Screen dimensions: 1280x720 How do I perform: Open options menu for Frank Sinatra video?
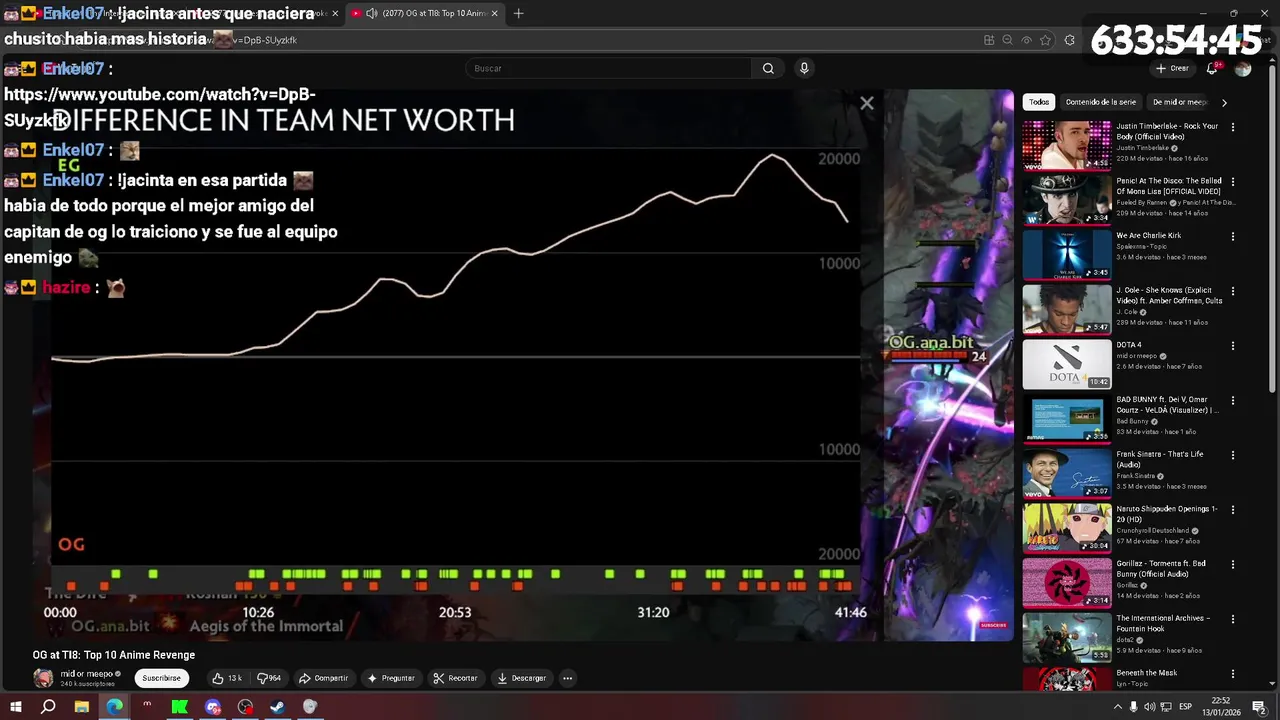pos(1233,455)
